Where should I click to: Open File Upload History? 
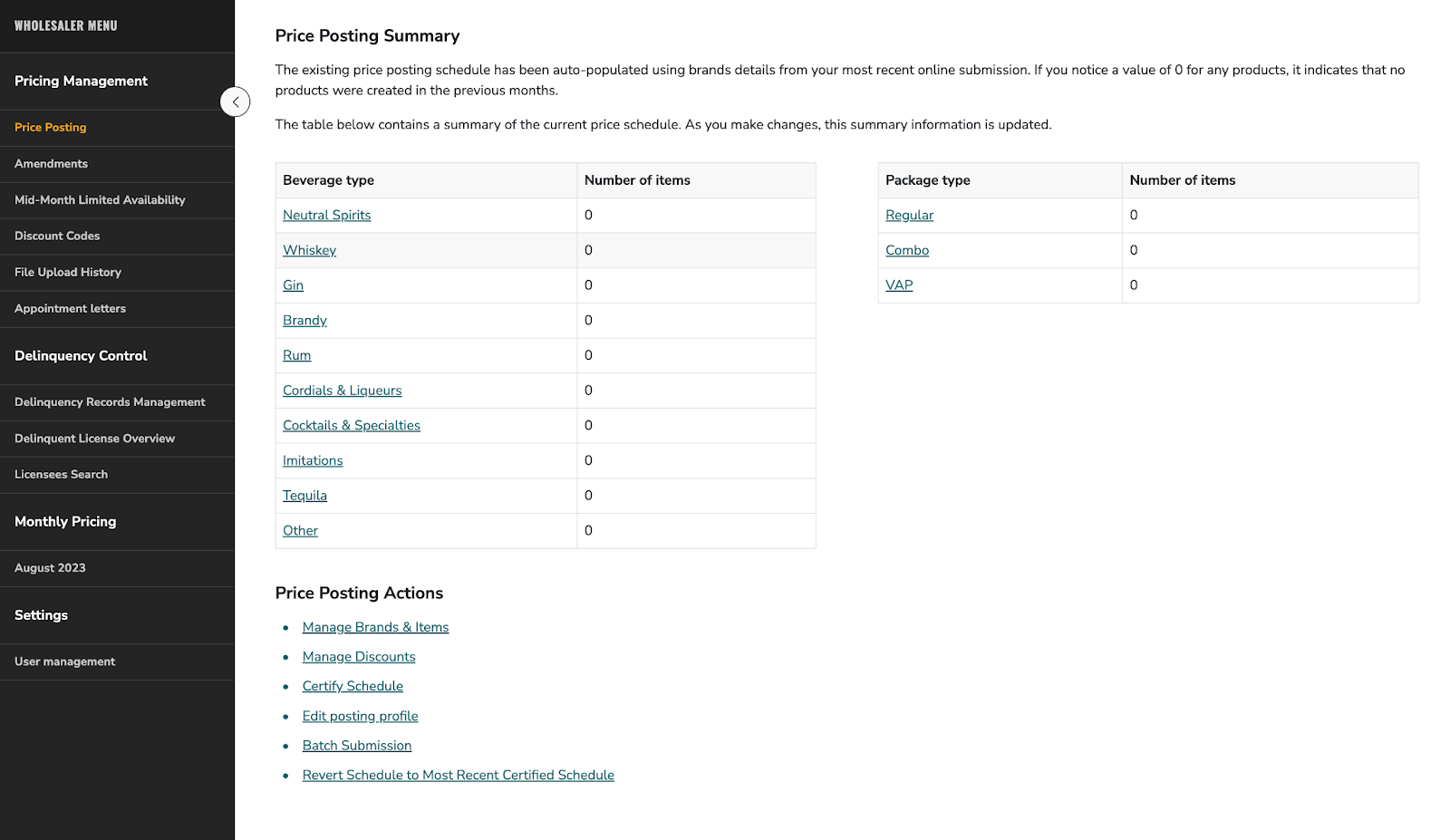click(x=68, y=272)
